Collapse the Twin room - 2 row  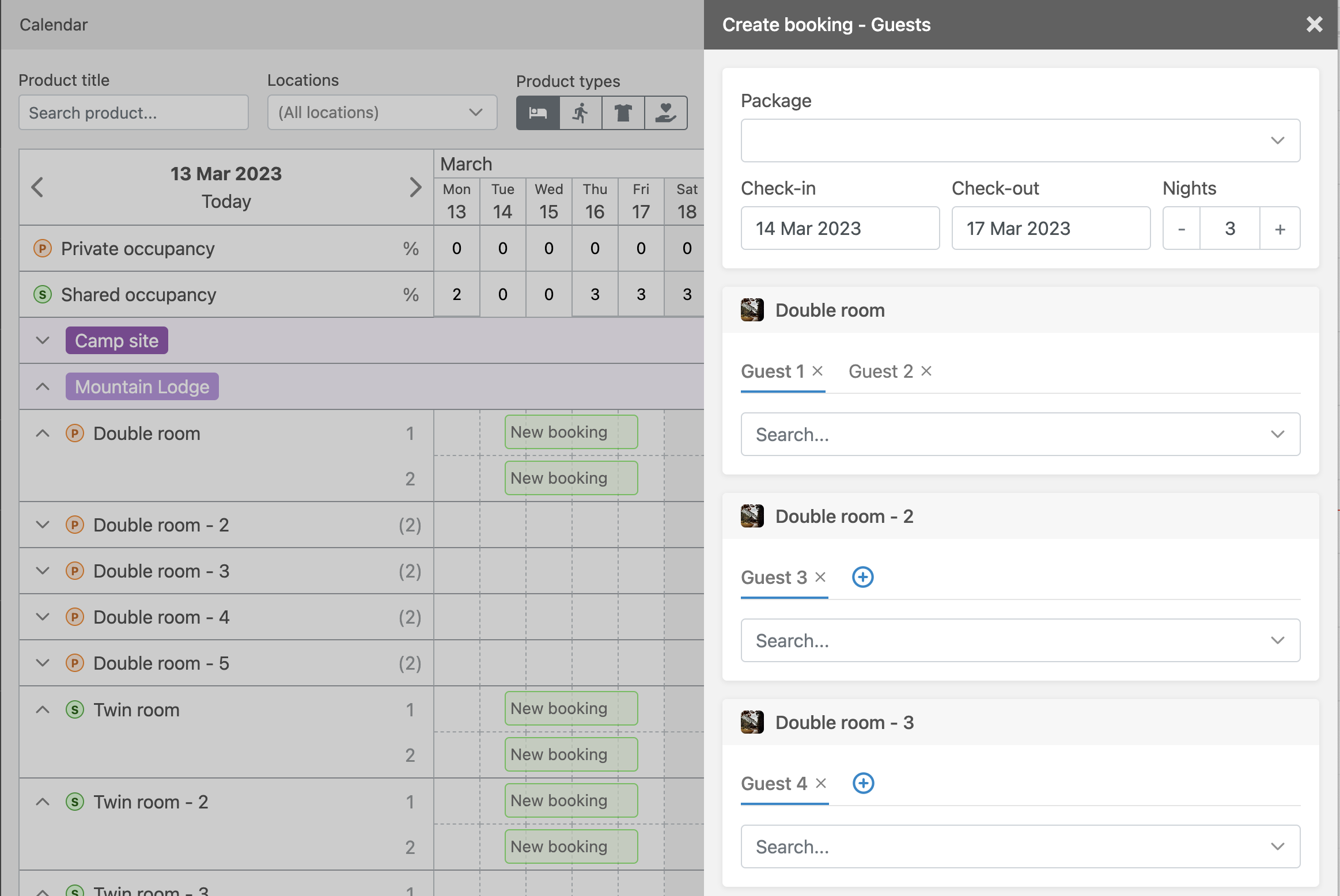tap(43, 802)
